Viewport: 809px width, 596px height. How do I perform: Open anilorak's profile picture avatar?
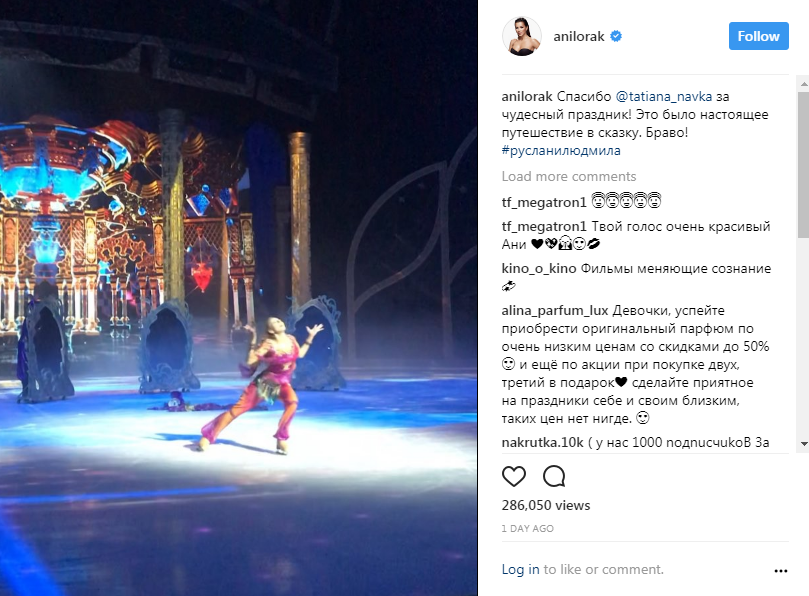click(x=522, y=36)
